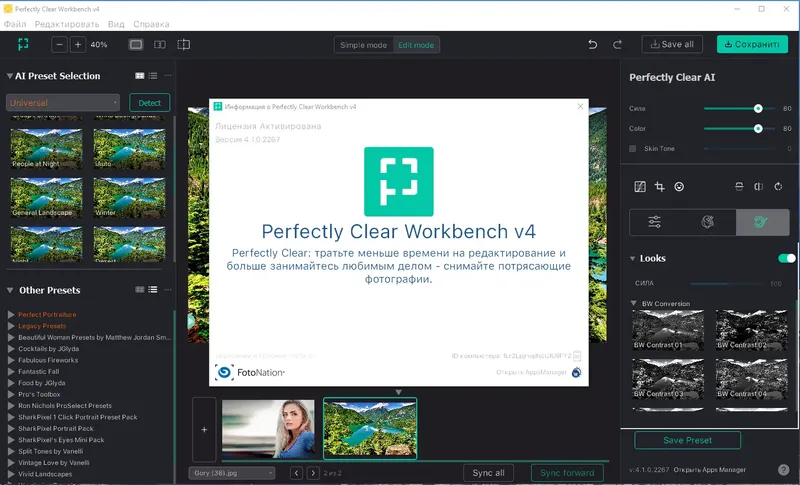This screenshot has height=485, width=800.
Task: Click Apps Manager icon in info dialog
Action: [577, 372]
